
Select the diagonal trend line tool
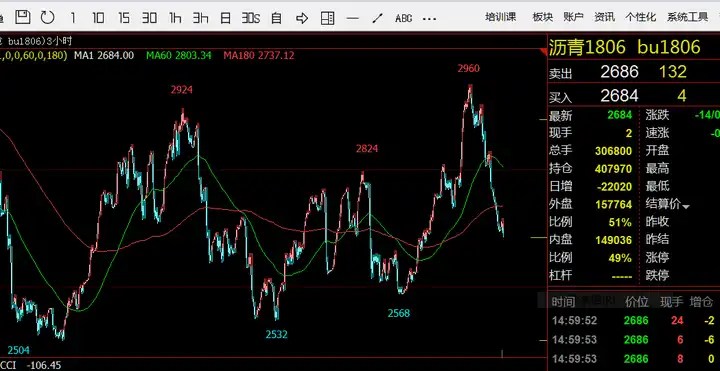(x=377, y=18)
